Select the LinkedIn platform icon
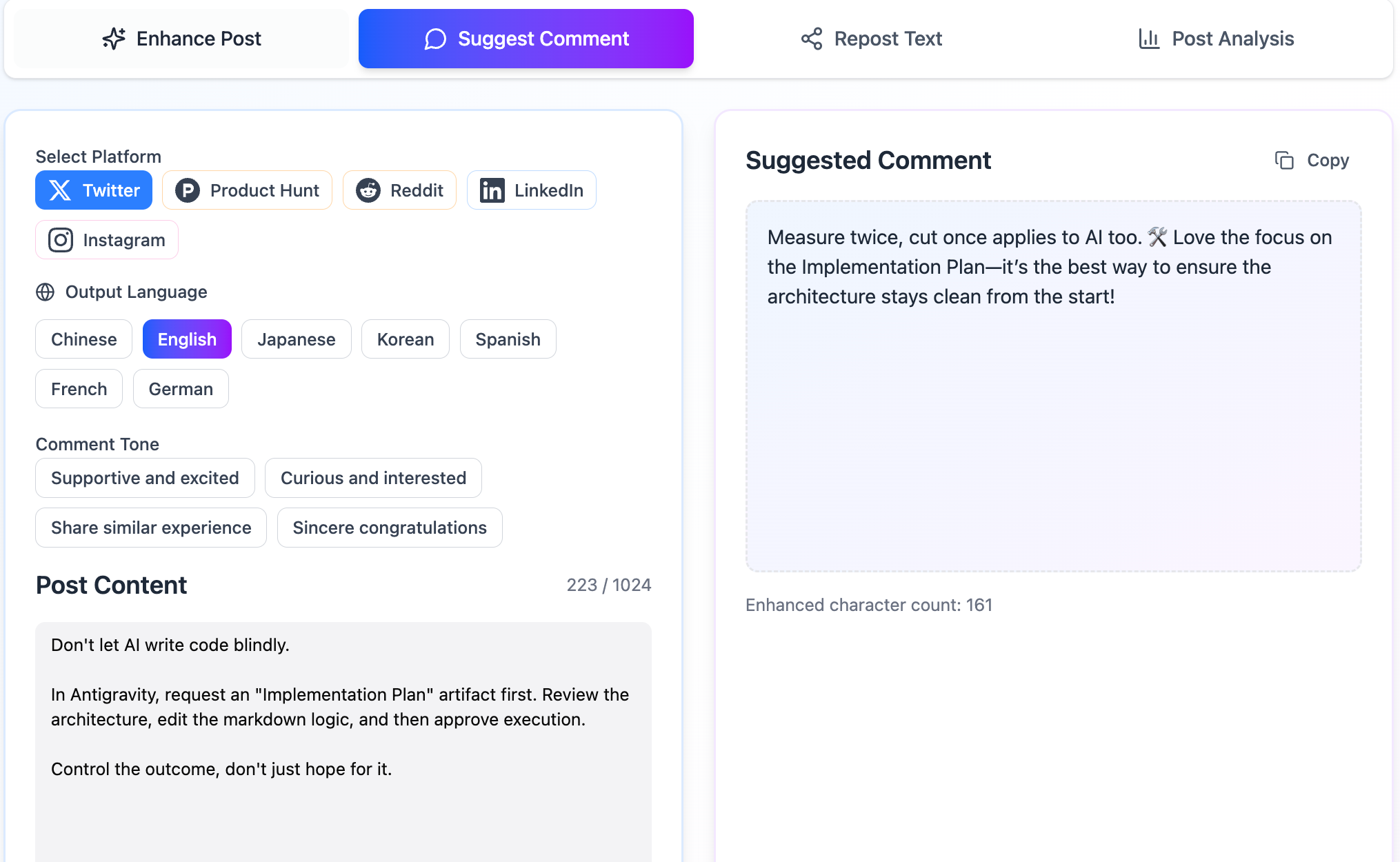This screenshot has height=862, width=1400. 492,190
